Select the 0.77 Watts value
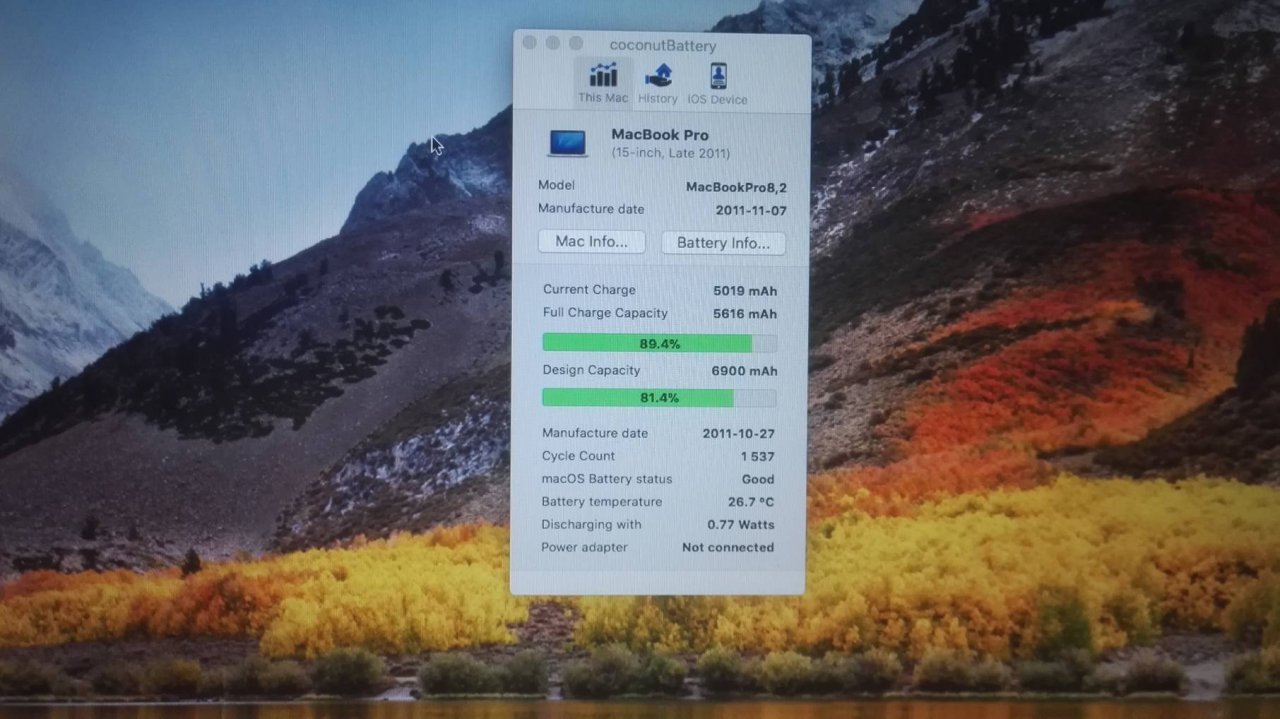1280x719 pixels. (x=741, y=525)
